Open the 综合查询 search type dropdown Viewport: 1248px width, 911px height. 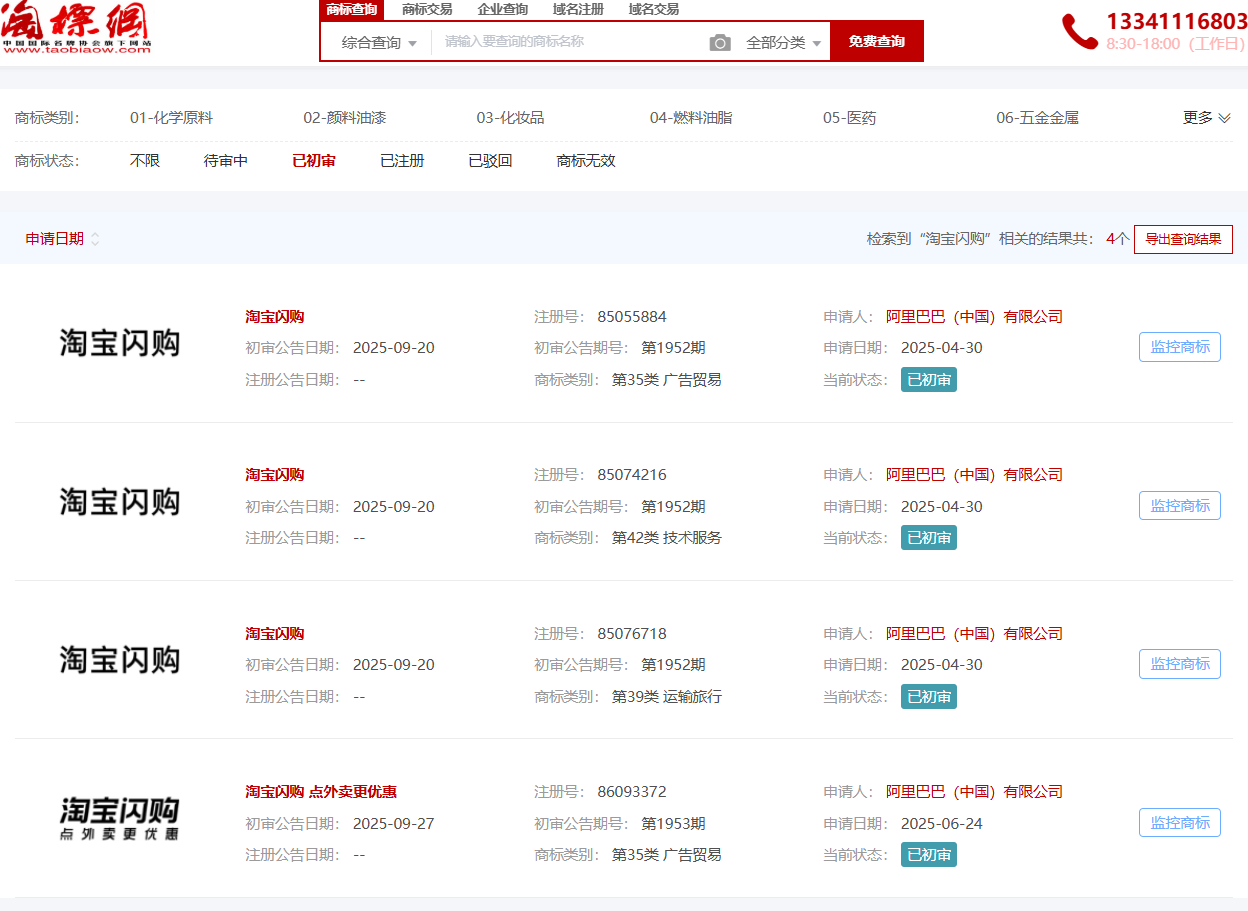tap(379, 43)
